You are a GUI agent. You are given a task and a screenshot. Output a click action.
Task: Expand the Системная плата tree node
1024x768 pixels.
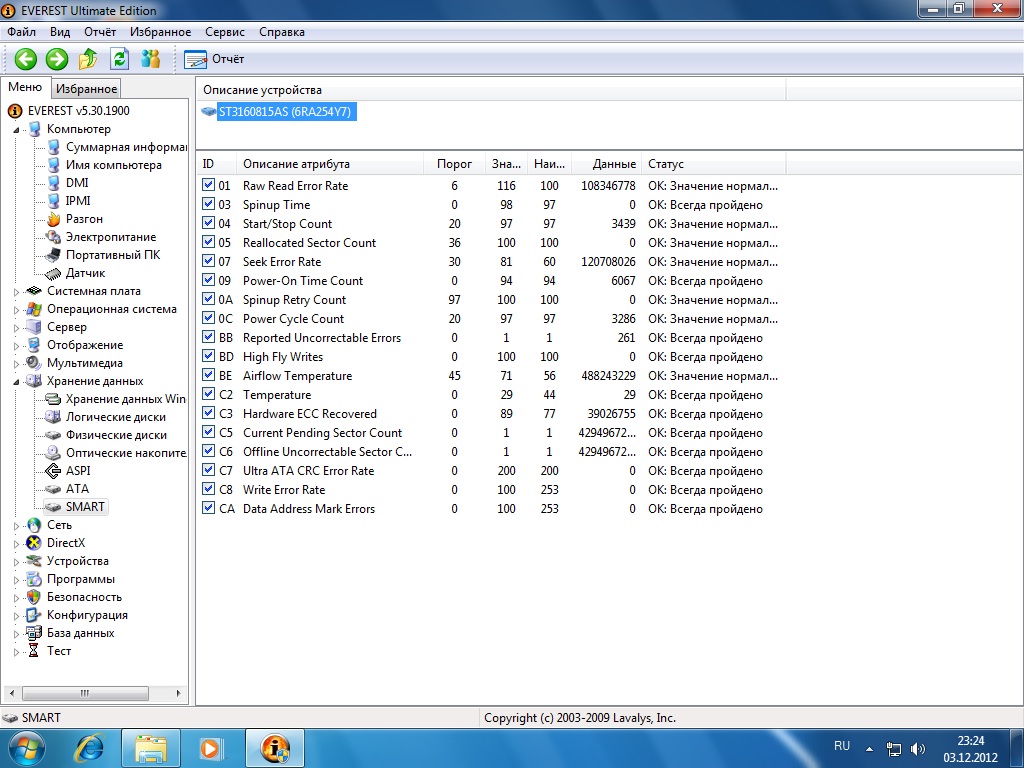click(16, 292)
